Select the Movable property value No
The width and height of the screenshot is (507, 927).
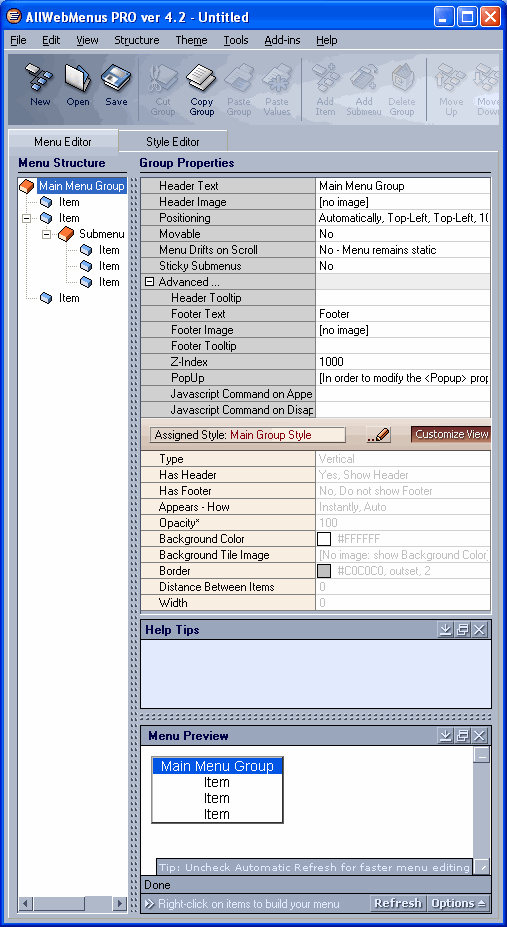point(404,234)
